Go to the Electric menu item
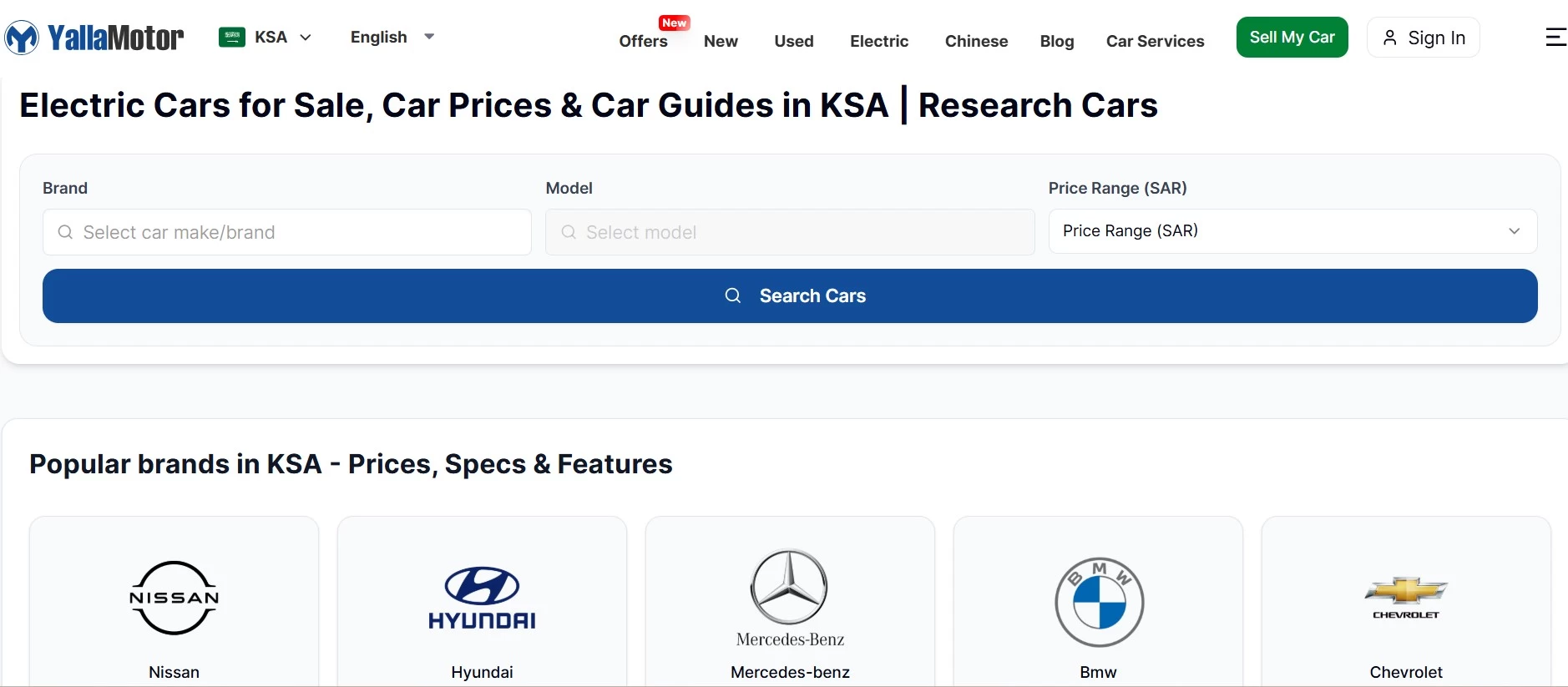 [878, 41]
